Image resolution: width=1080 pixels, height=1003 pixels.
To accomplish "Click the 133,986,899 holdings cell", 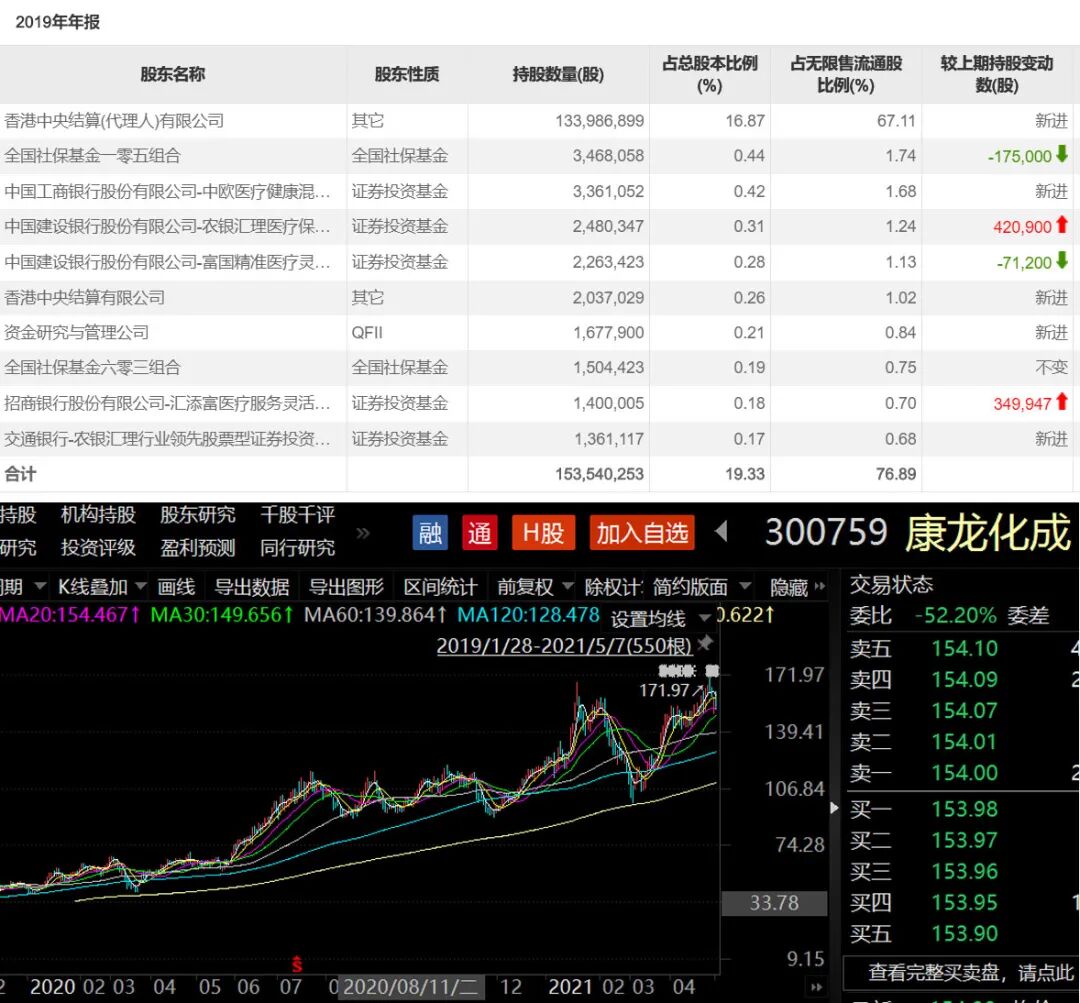I will coord(599,121).
